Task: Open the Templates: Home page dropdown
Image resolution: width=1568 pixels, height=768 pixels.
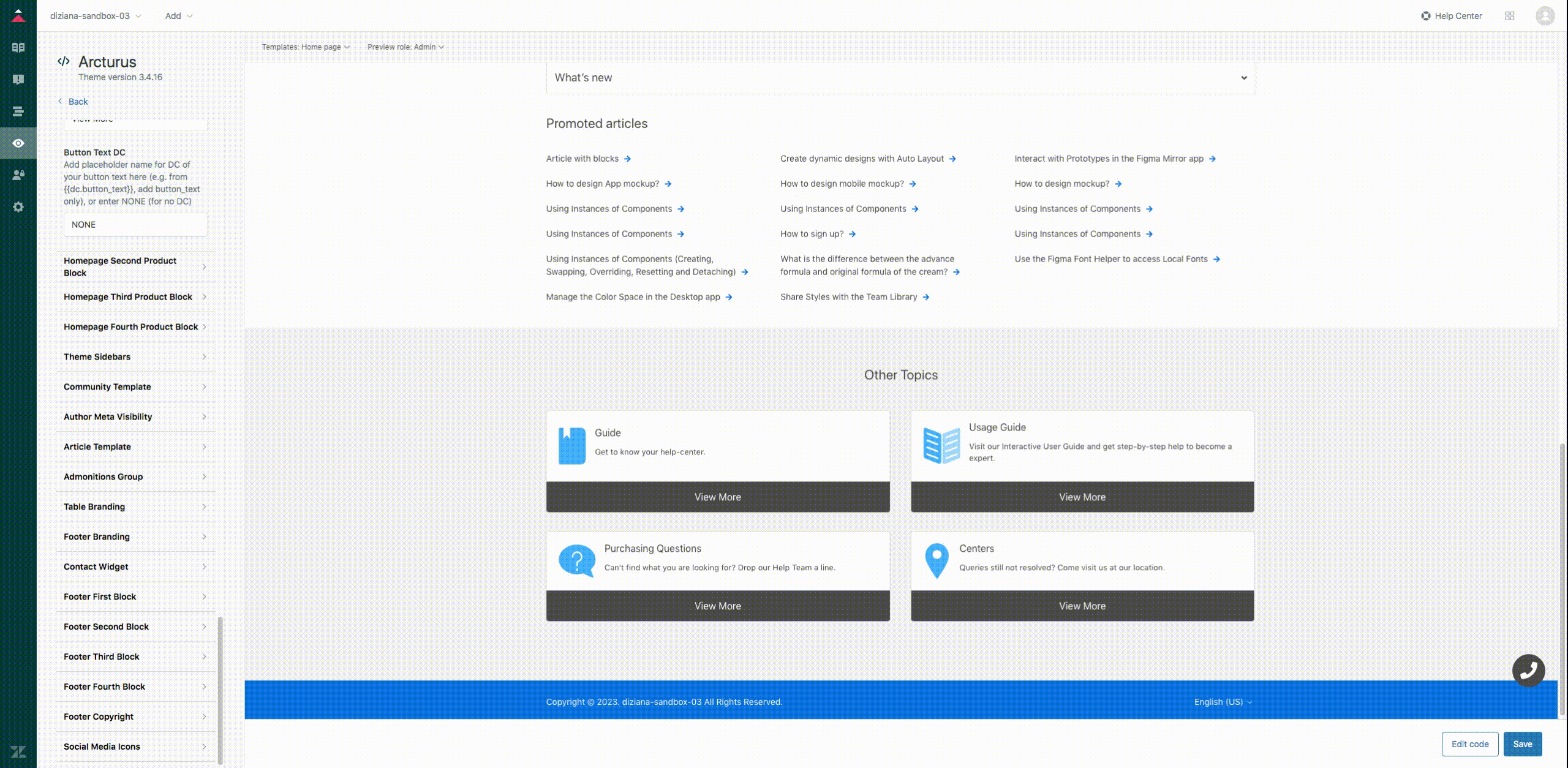Action: click(306, 47)
